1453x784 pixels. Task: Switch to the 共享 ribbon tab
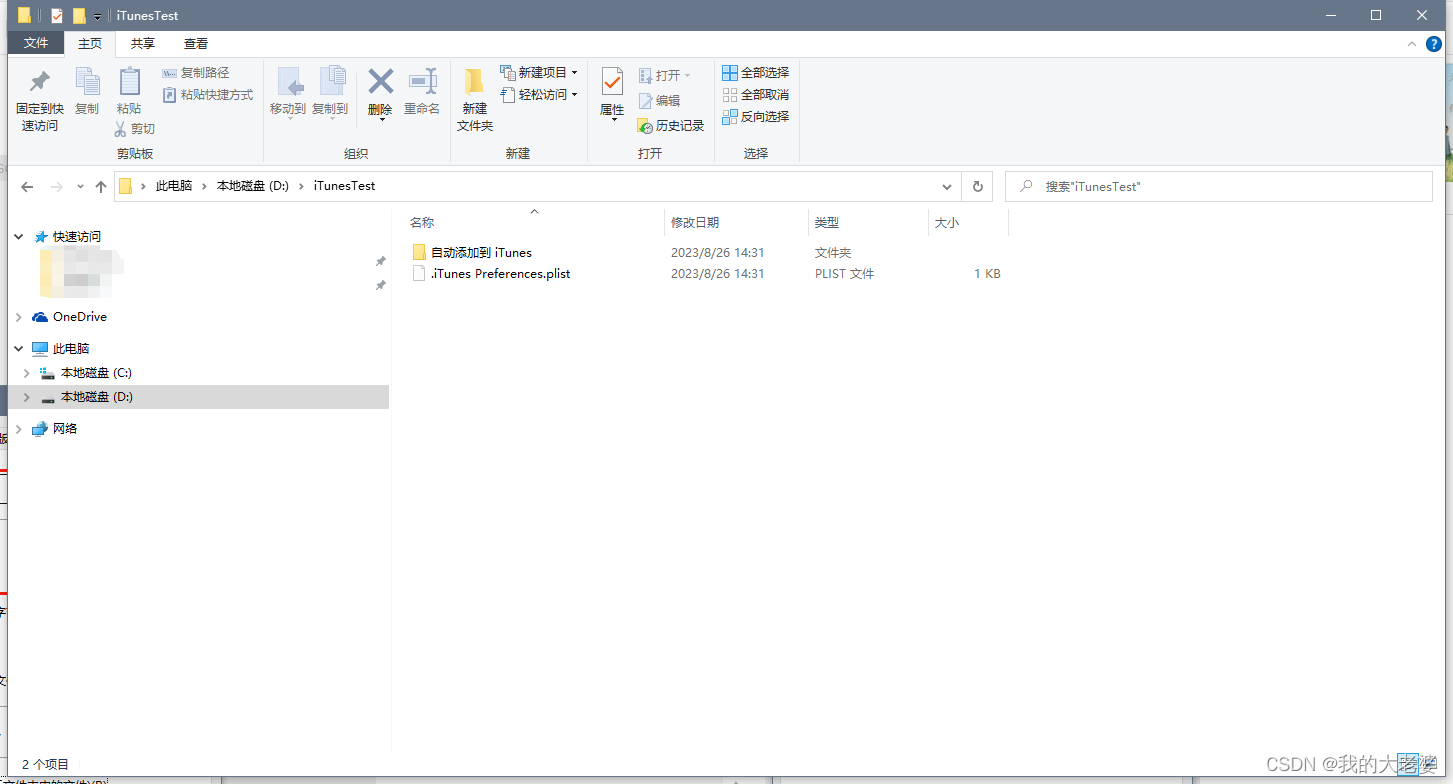tap(143, 43)
